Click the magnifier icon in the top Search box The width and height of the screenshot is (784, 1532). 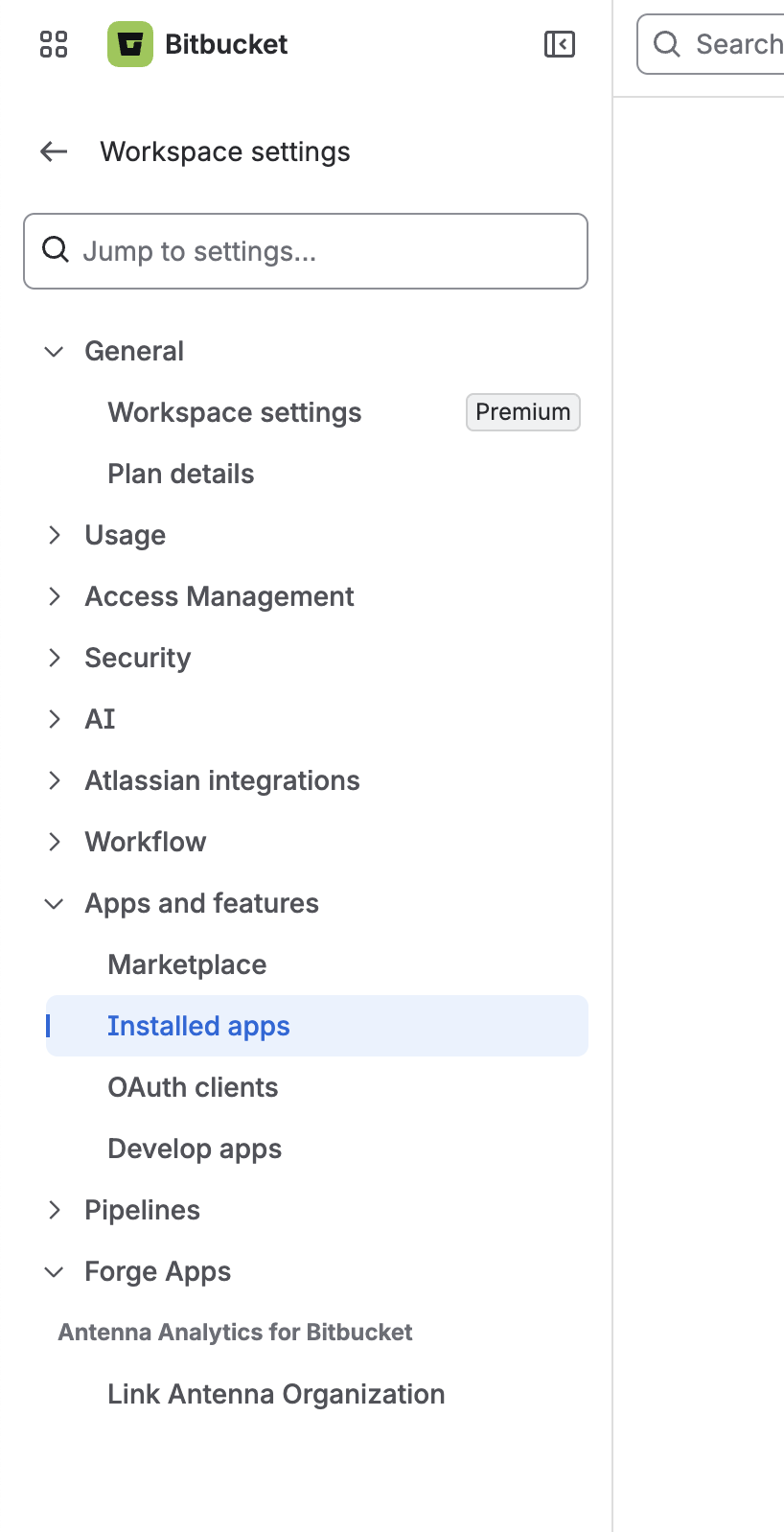coord(667,44)
